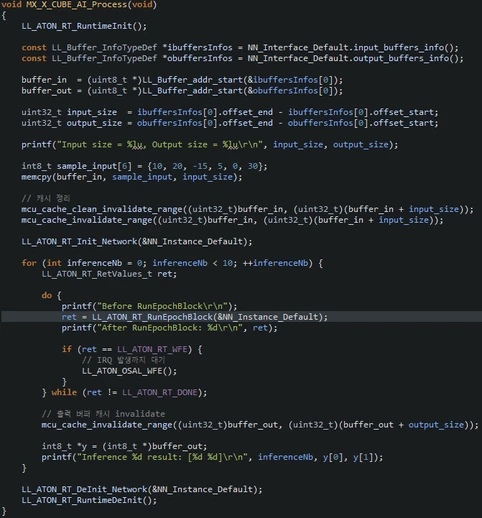Click the for keyword of inferenceNb loop
Image resolution: width=482 pixels, height=518 pixels.
pyautogui.click(x=29, y=263)
